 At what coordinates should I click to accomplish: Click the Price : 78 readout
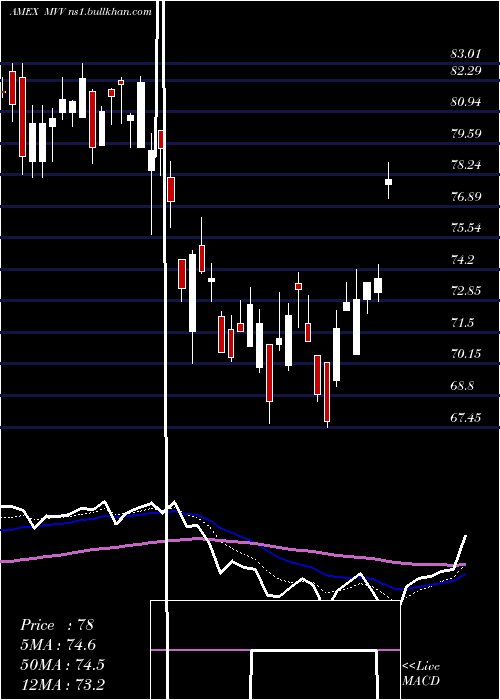[x=57, y=625]
